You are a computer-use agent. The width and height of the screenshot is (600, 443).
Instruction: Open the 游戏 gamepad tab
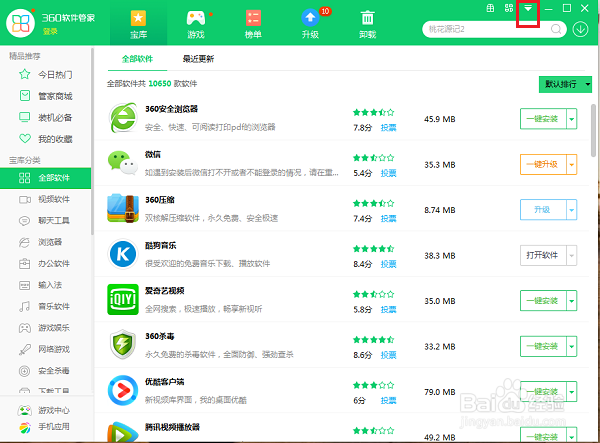point(196,24)
